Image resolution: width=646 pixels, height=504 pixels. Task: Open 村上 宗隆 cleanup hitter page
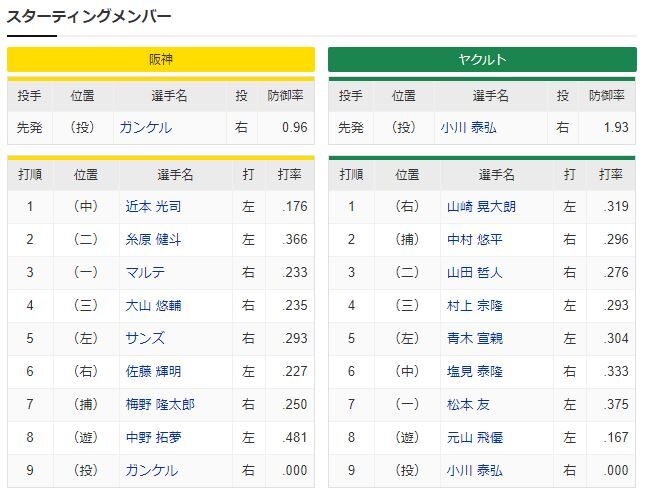475,305
